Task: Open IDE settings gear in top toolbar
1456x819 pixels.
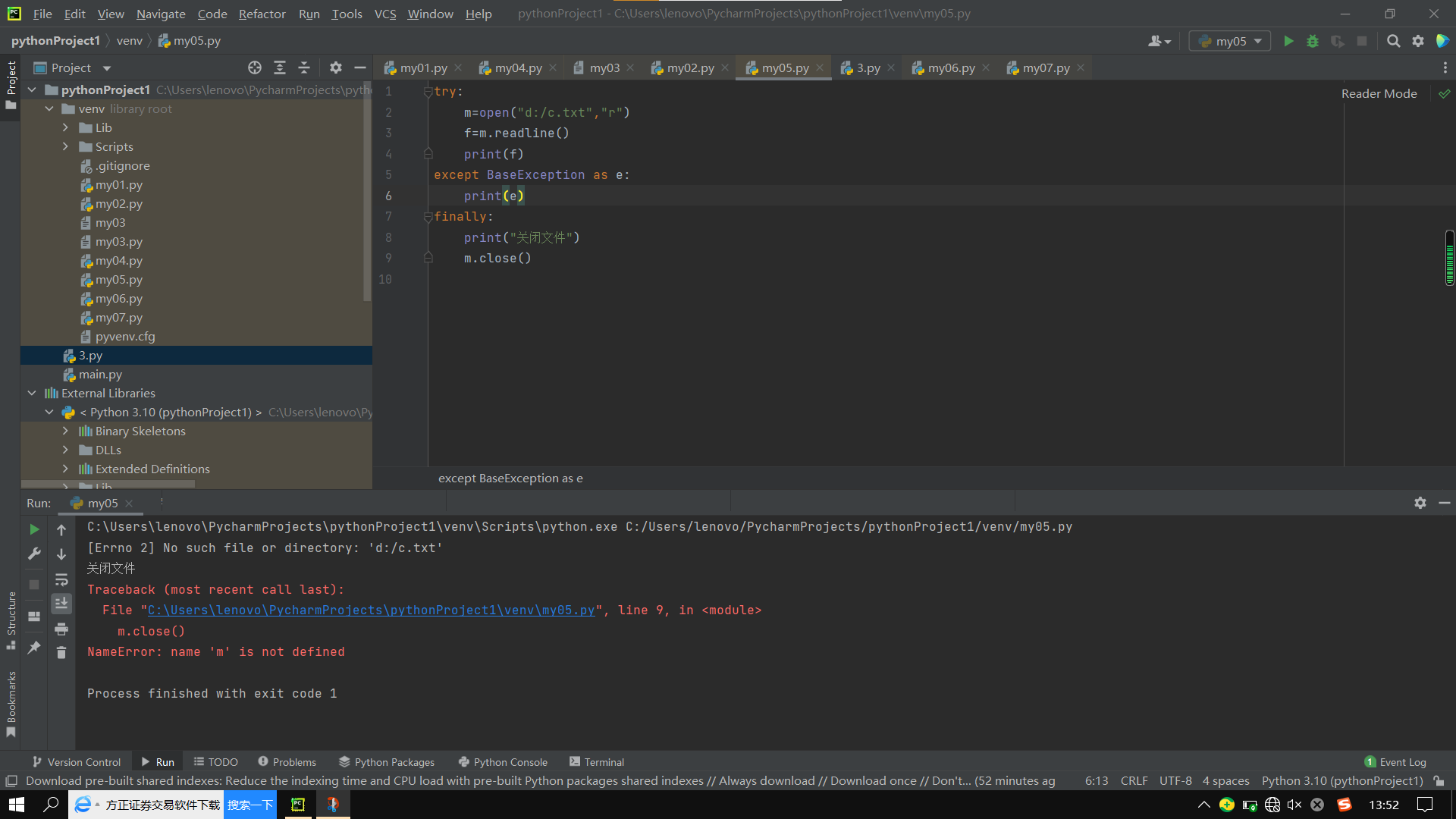Action: pos(1418,41)
